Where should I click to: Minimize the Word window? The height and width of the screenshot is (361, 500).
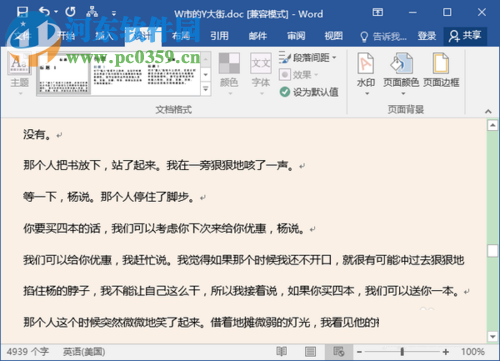[413, 12]
